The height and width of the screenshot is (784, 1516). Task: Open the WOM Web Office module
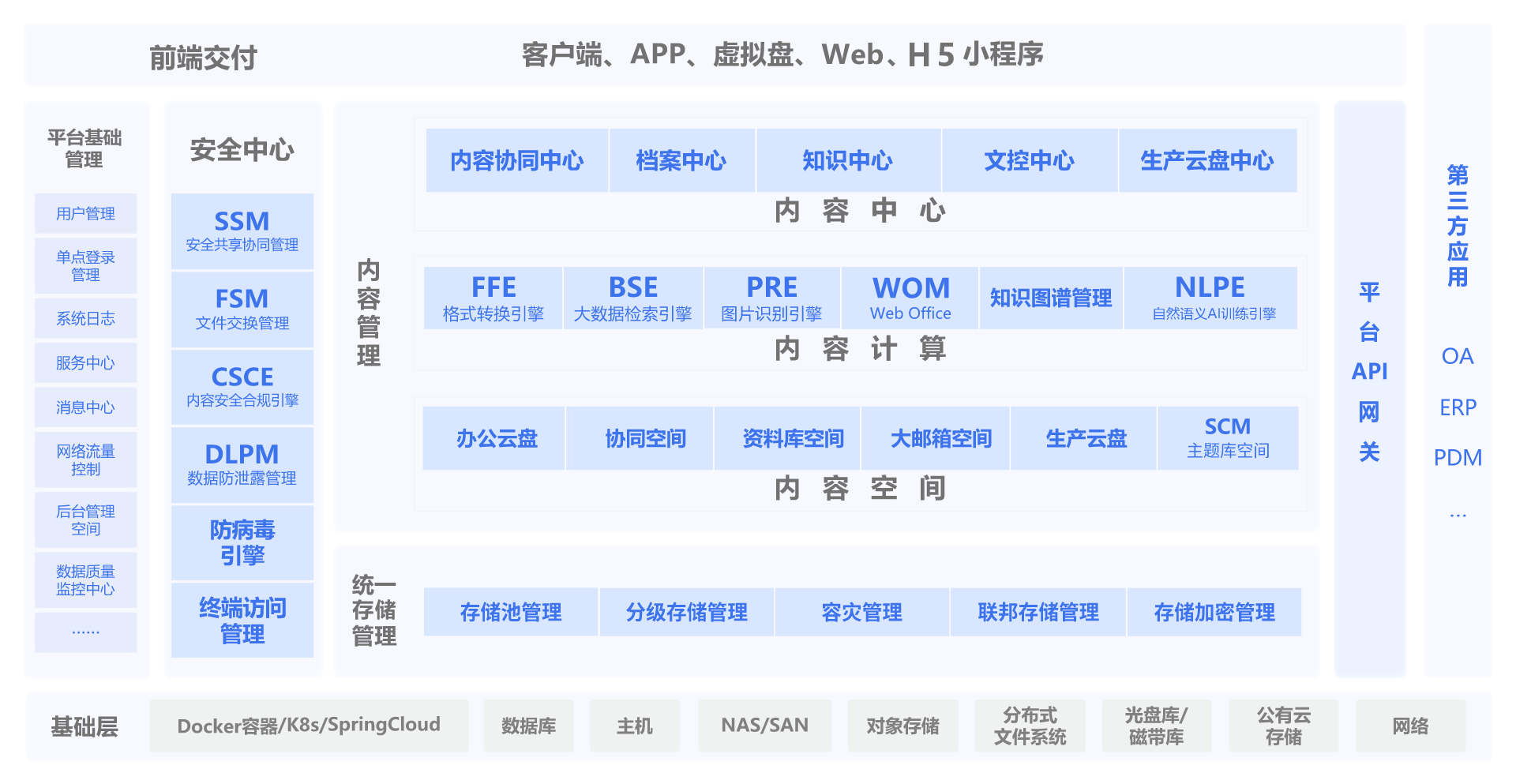910,297
